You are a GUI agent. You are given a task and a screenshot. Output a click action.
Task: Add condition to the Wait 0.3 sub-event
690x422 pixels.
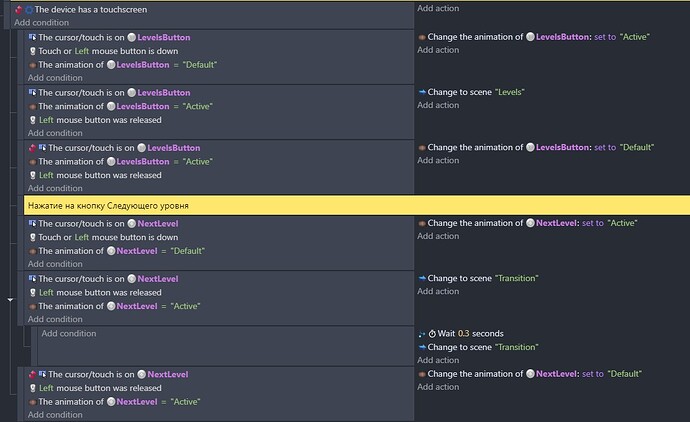coord(69,334)
